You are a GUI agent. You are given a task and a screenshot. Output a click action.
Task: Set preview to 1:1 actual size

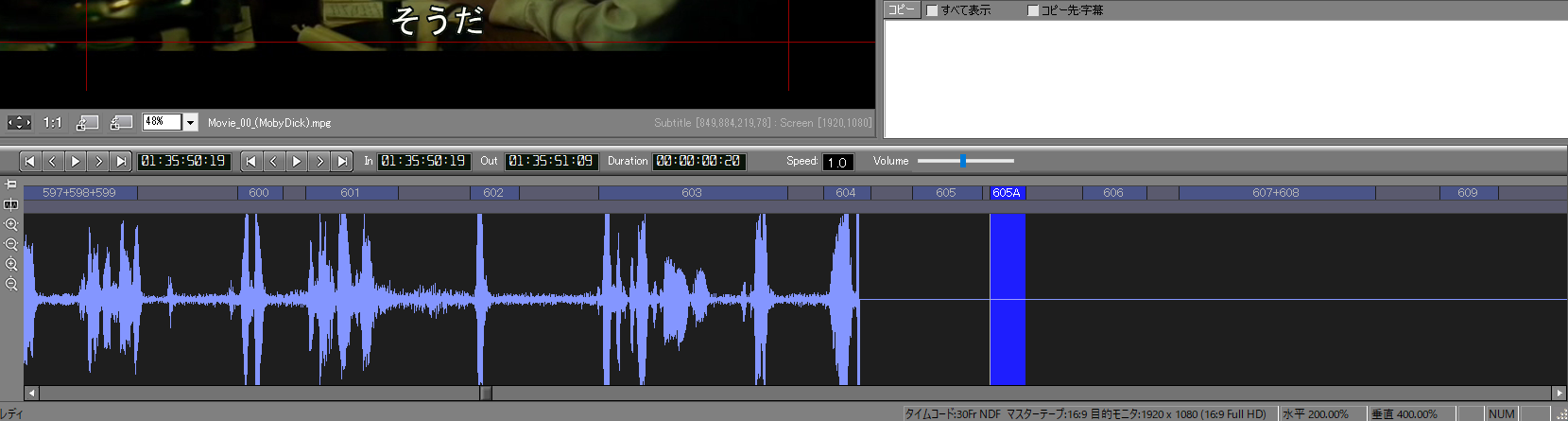(53, 122)
